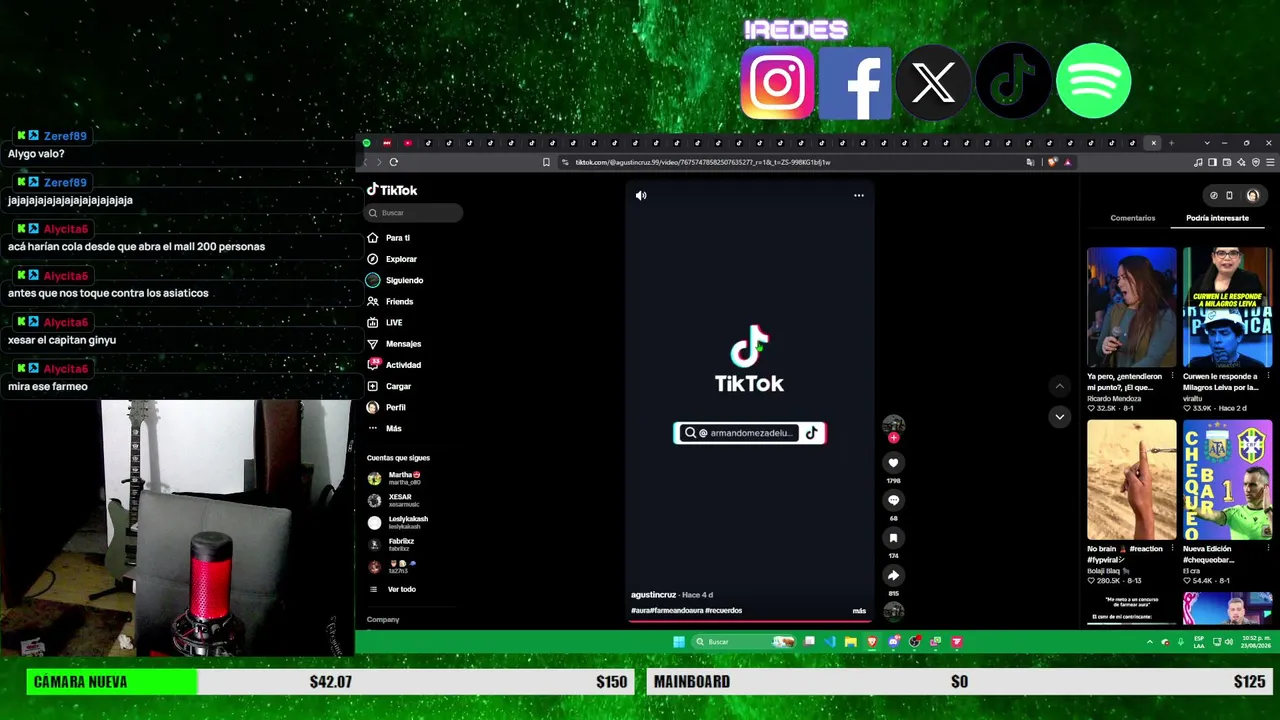Mute the TikTok video sound
Screen dimensions: 1280x720
(x=641, y=196)
